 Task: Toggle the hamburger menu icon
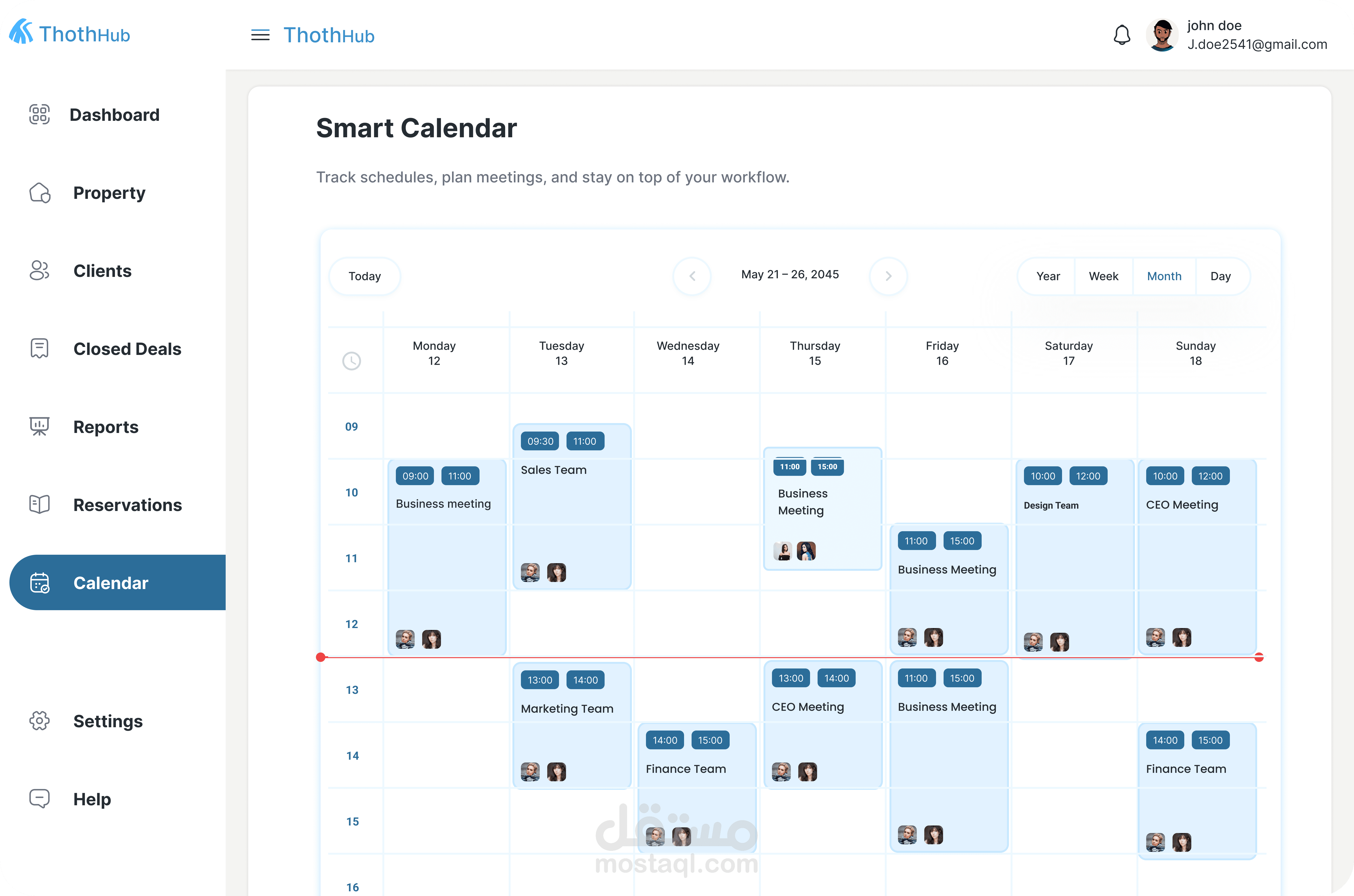point(260,35)
